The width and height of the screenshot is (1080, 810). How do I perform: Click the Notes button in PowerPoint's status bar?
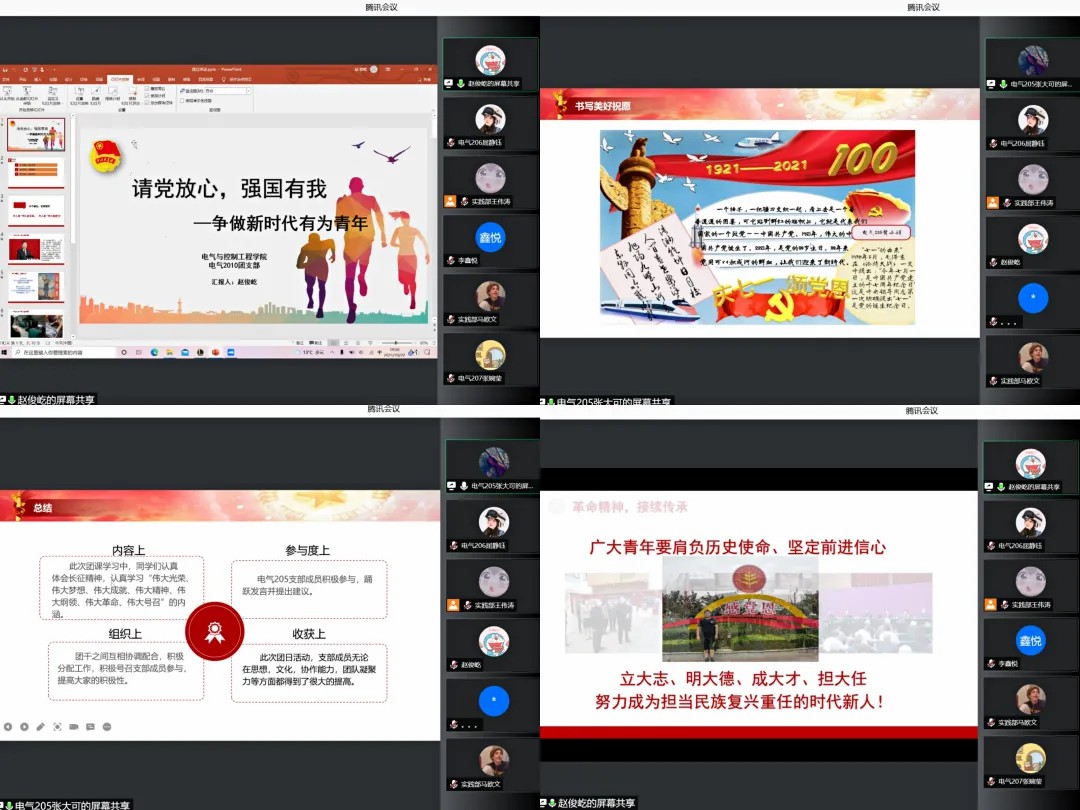pos(300,342)
